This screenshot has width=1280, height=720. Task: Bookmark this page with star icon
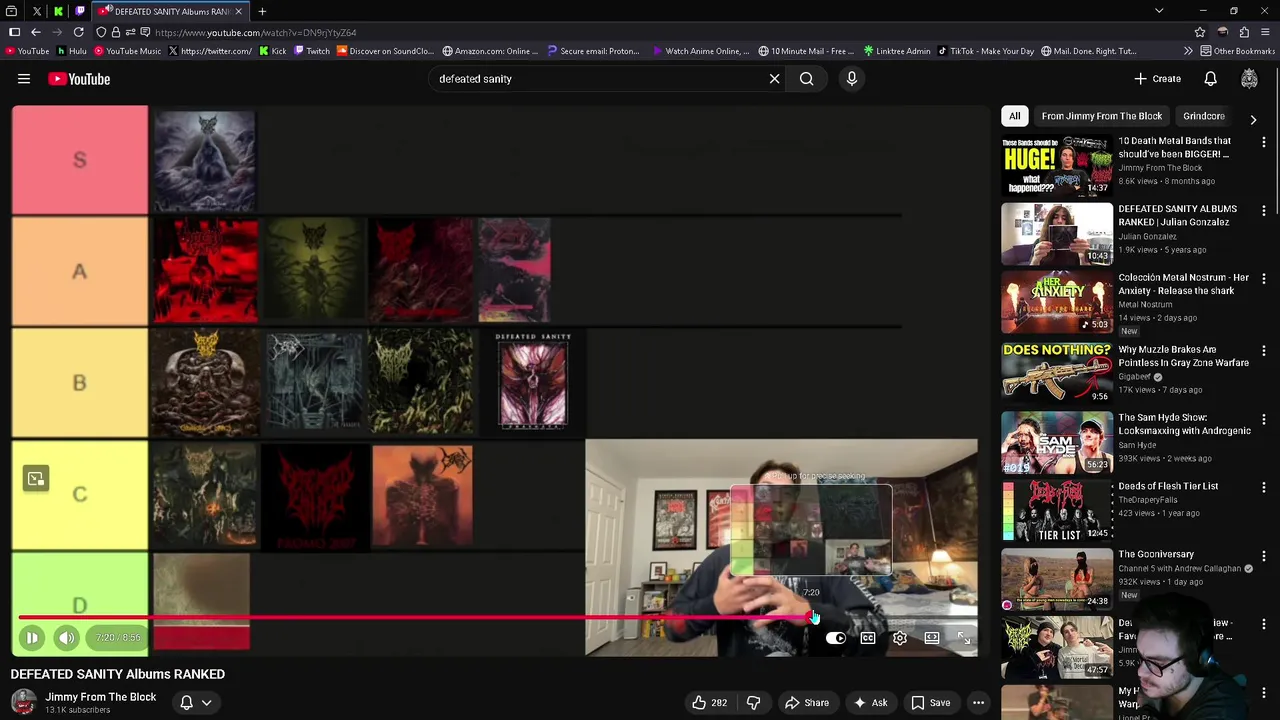pos(1200,32)
